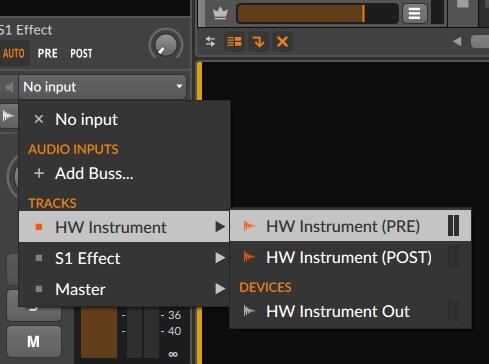
Task: Click the swap arrows icon in toolbar
Action: pyautogui.click(x=210, y=42)
